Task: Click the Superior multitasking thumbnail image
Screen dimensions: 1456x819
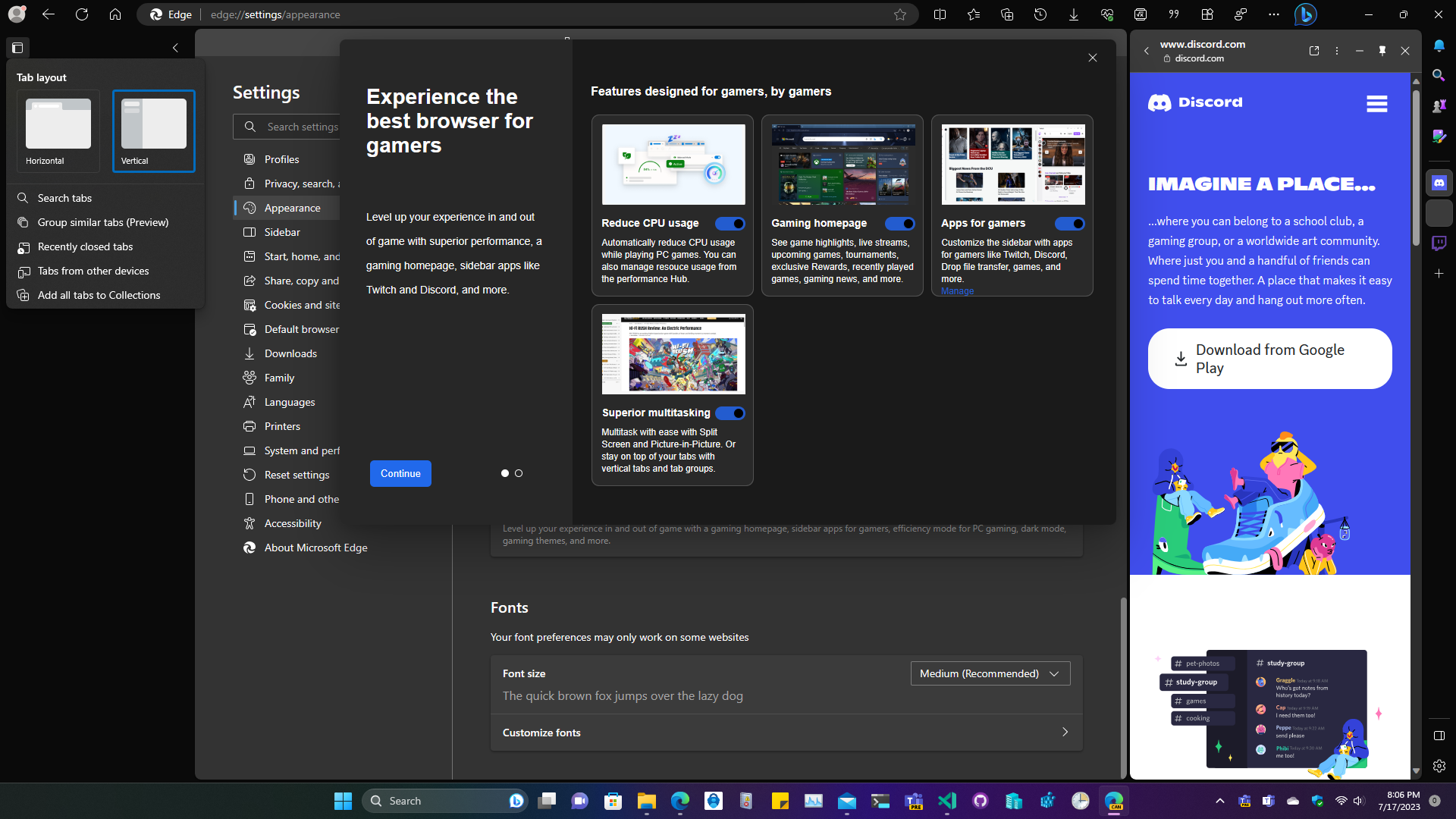Action: tap(673, 354)
